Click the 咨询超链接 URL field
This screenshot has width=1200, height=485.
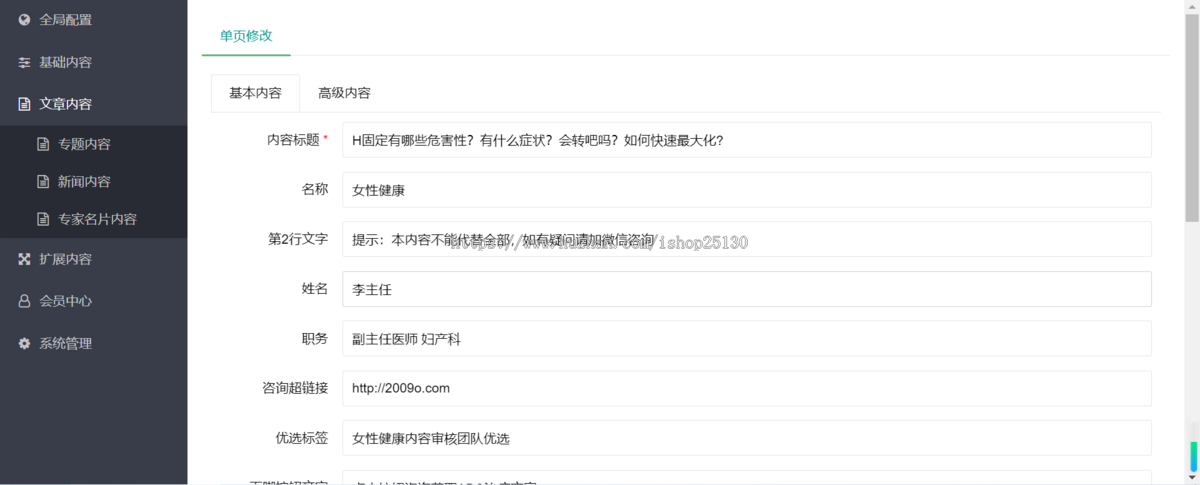746,388
